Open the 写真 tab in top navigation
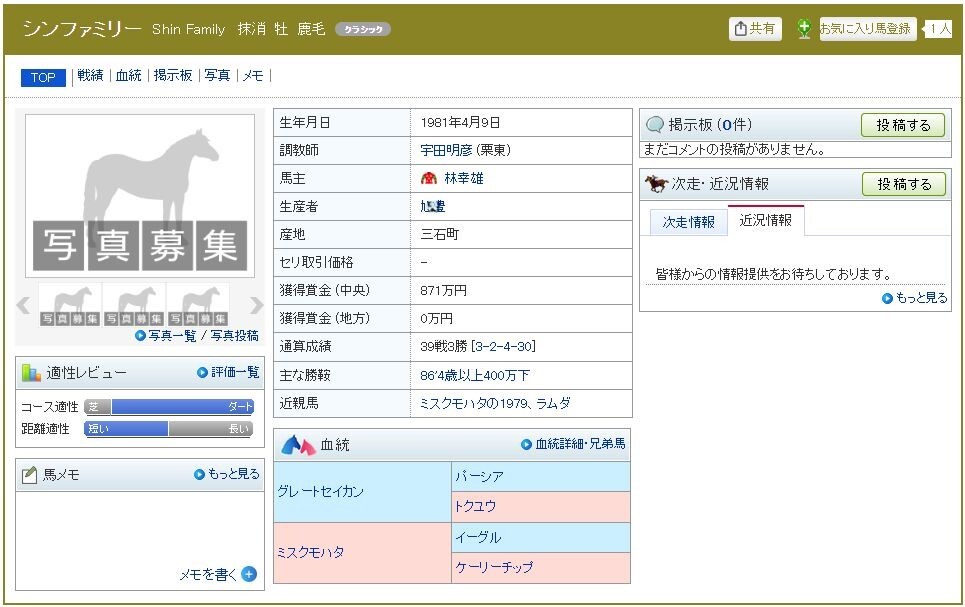 tap(217, 75)
